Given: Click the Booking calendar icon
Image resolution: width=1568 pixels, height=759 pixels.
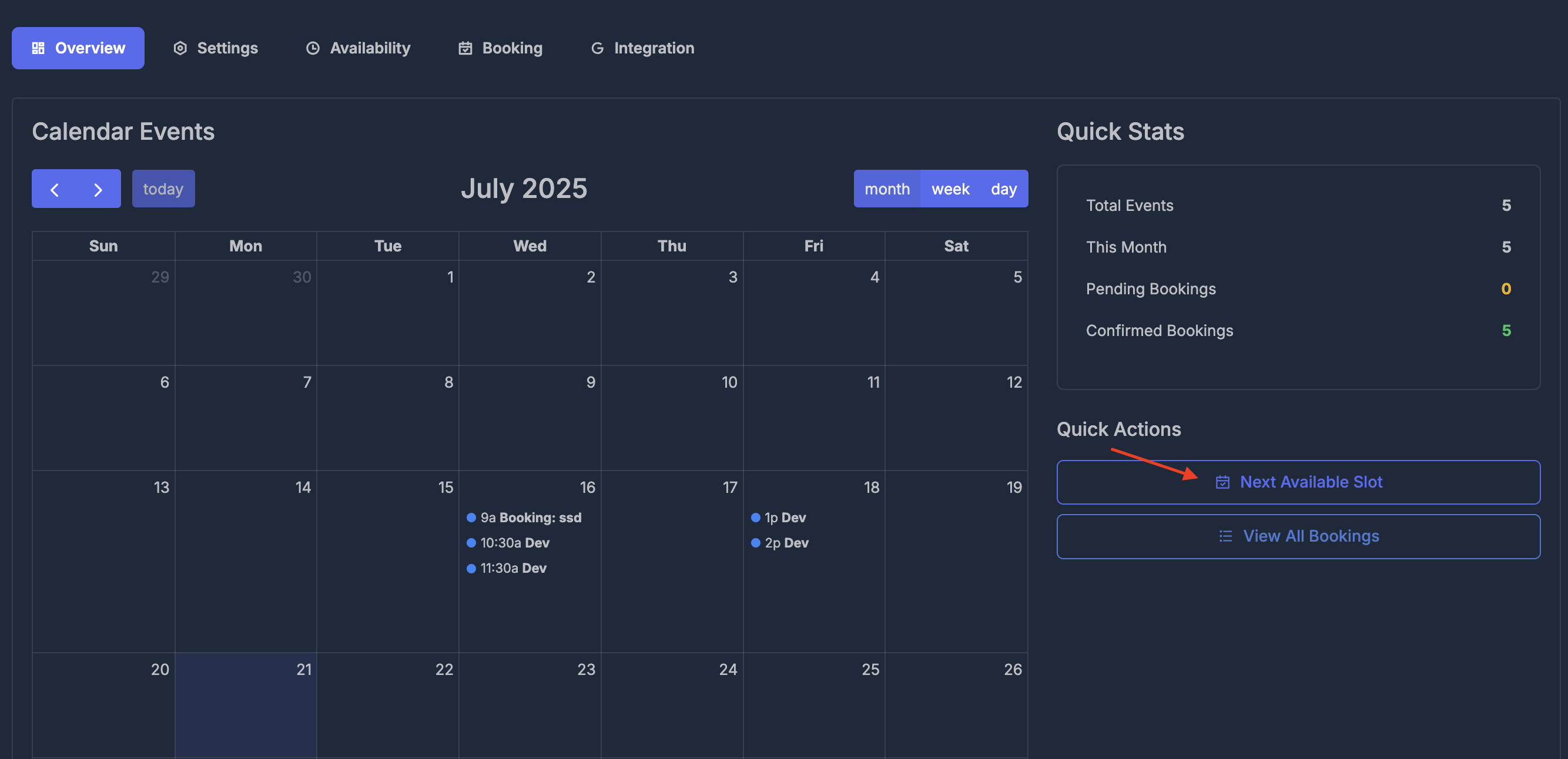Looking at the screenshot, I should [x=465, y=48].
